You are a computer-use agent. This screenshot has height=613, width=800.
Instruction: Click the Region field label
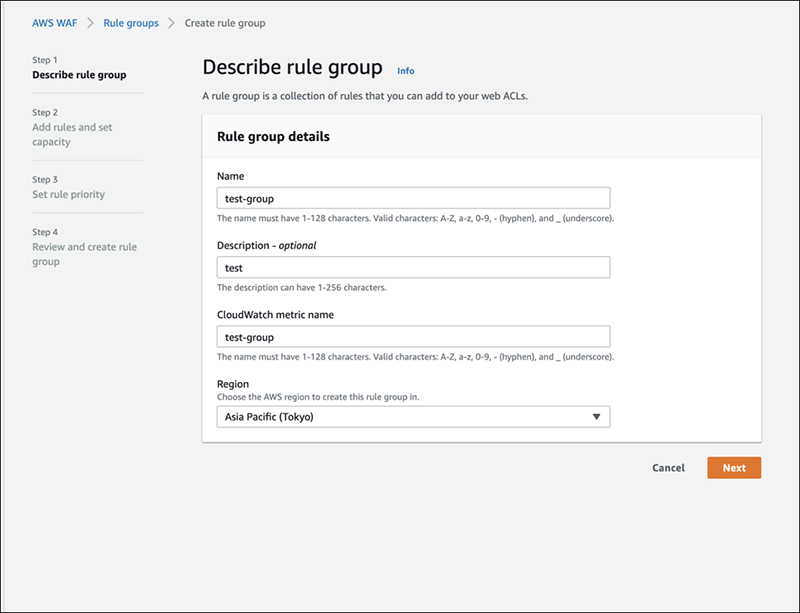[233, 384]
